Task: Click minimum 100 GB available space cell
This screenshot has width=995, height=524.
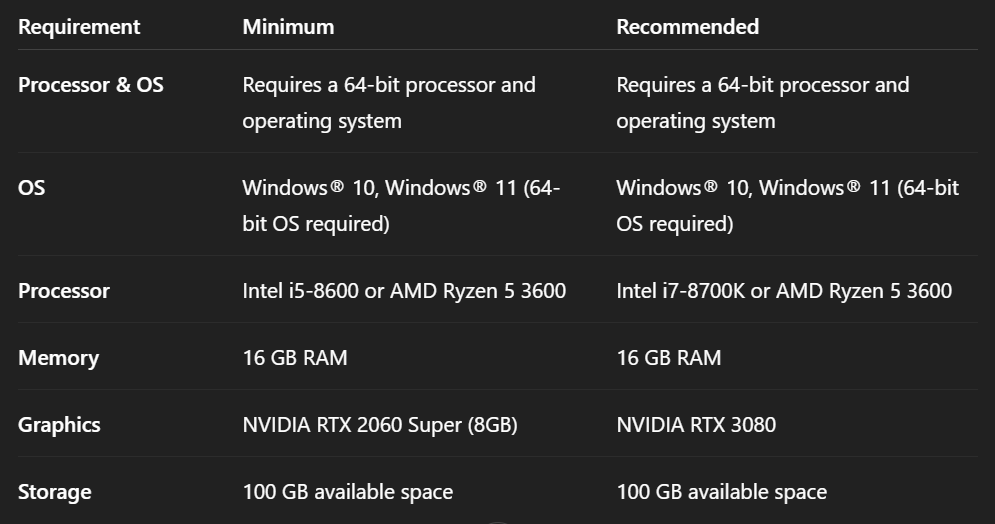Action: (348, 492)
